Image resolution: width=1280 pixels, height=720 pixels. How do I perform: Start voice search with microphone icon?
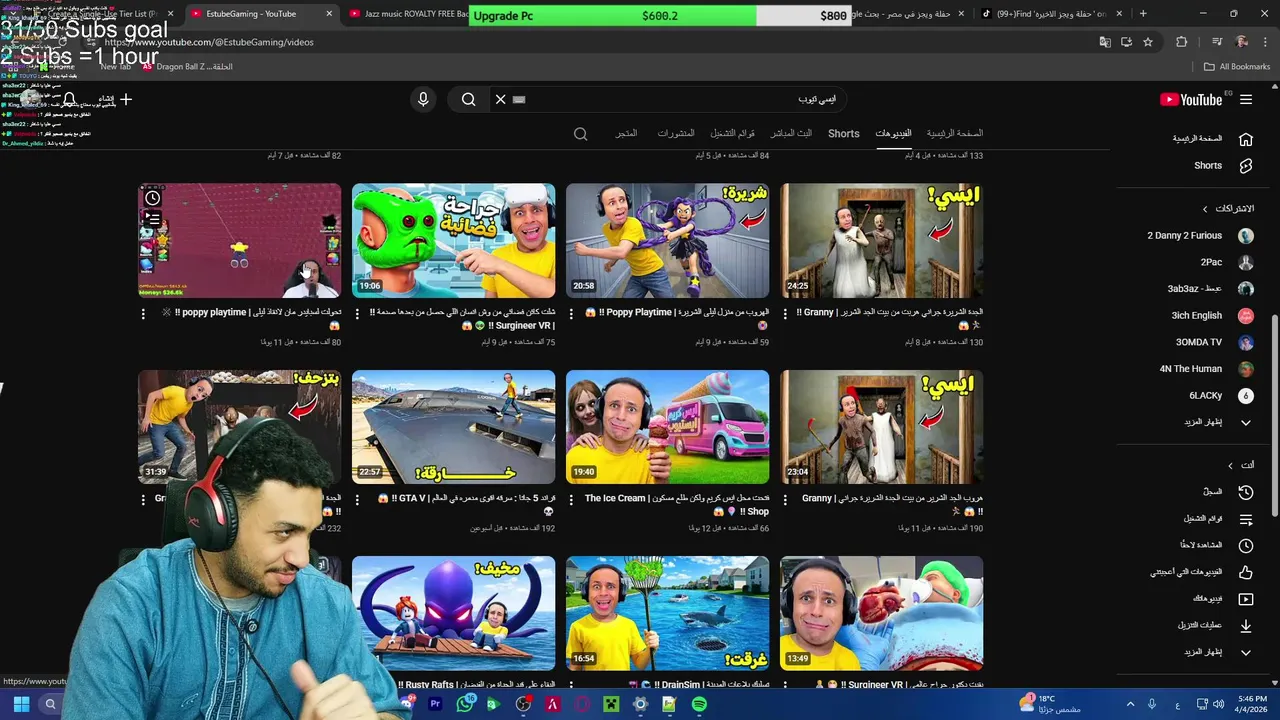point(423,99)
